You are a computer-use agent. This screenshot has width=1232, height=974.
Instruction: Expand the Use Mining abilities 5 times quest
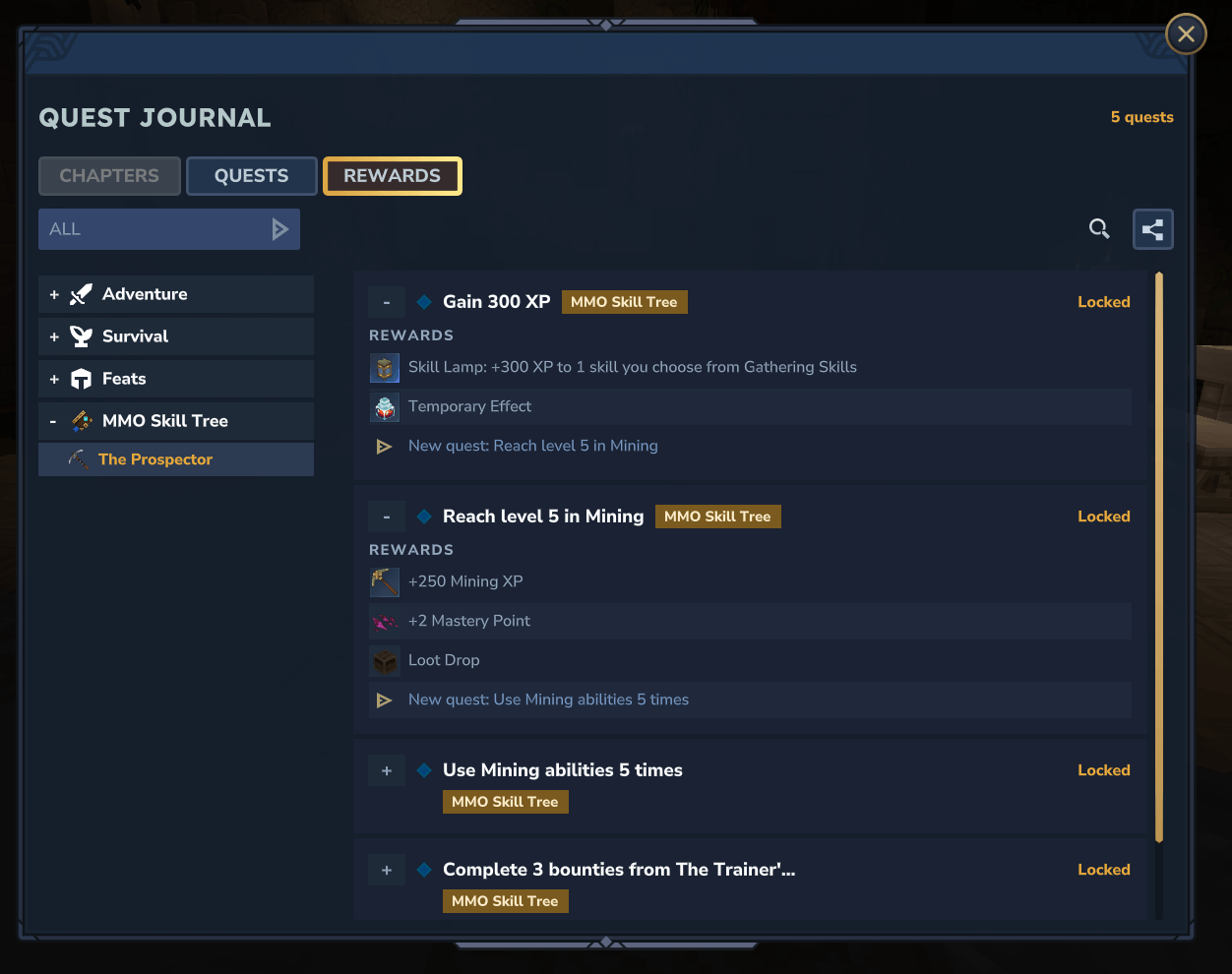tap(387, 770)
